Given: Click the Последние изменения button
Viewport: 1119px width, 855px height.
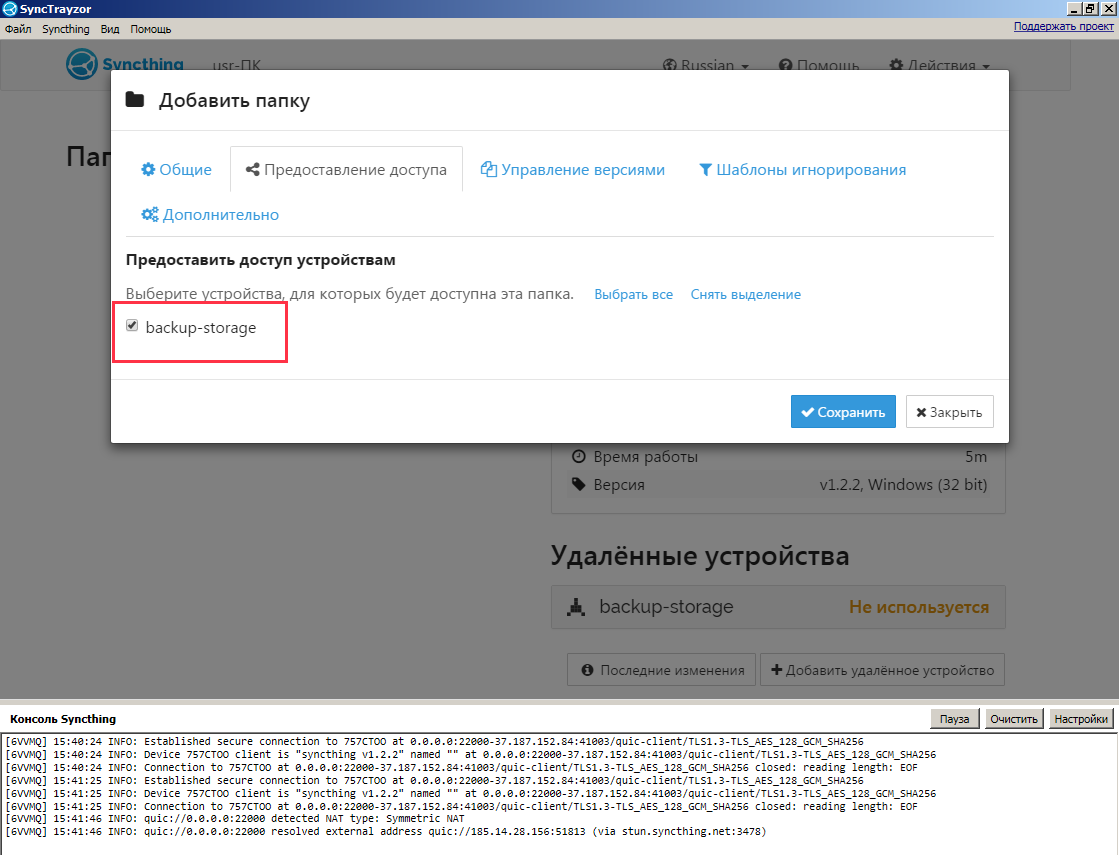Looking at the screenshot, I should pos(662,670).
